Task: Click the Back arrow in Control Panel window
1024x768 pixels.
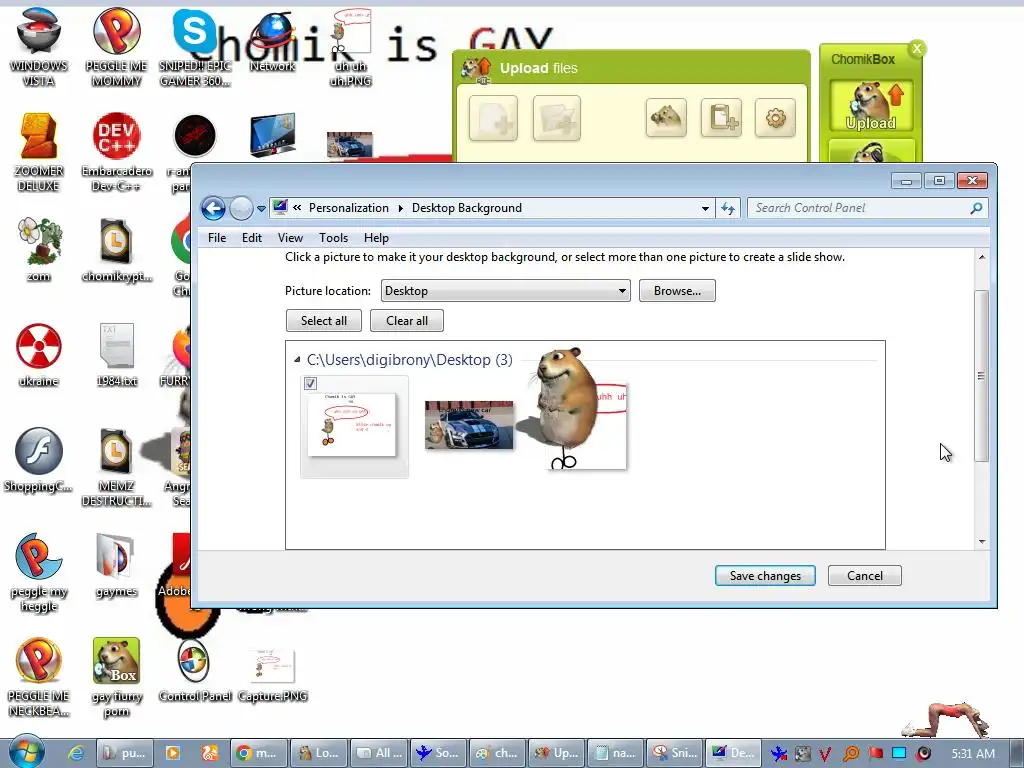Action: tap(214, 208)
